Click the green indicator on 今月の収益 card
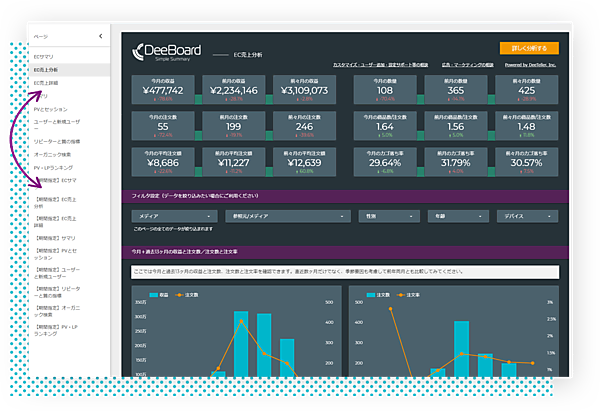The width and height of the screenshot is (600, 411). [x=197, y=99]
